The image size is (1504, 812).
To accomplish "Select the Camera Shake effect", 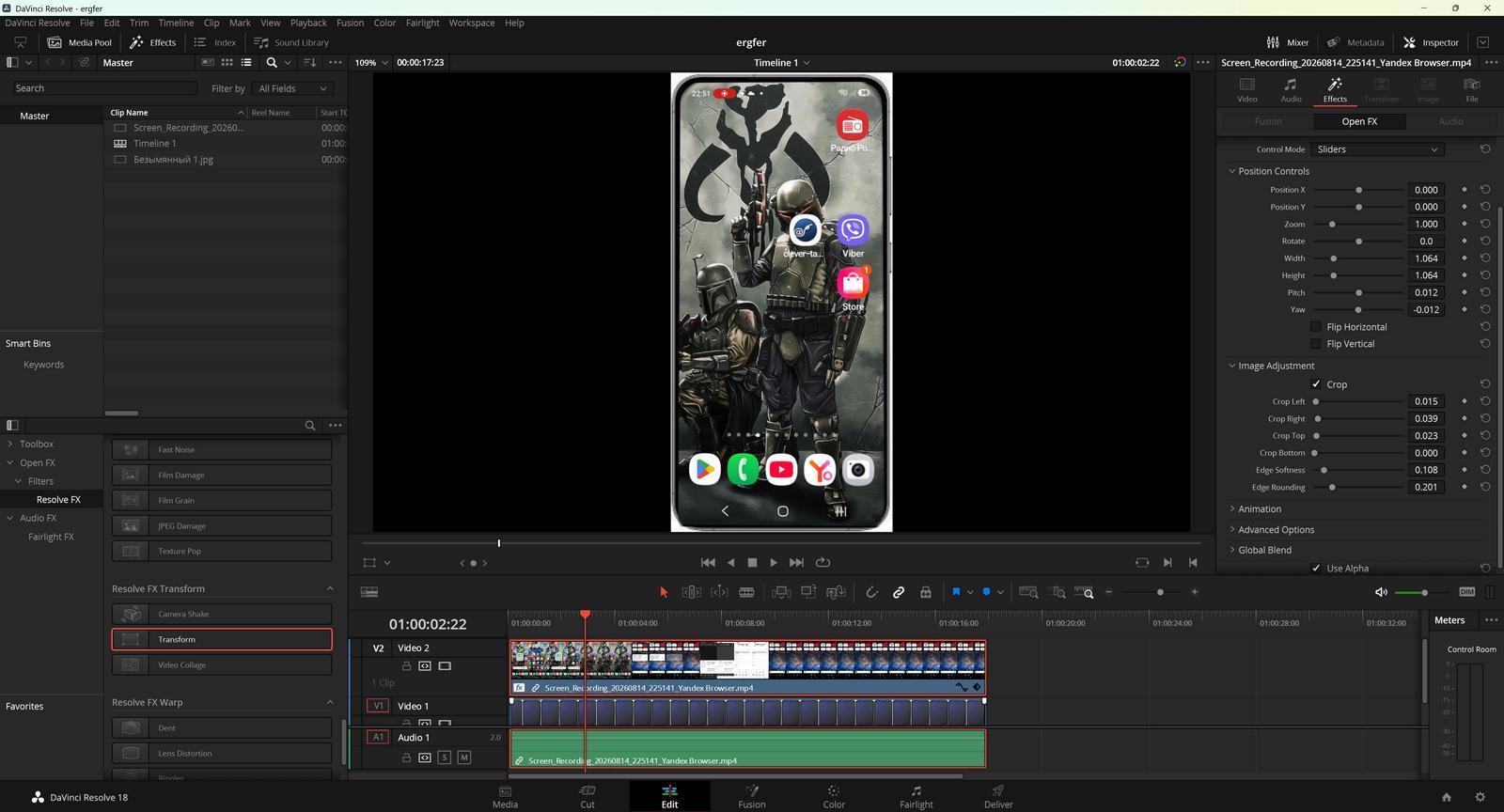I will pyautogui.click(x=222, y=614).
